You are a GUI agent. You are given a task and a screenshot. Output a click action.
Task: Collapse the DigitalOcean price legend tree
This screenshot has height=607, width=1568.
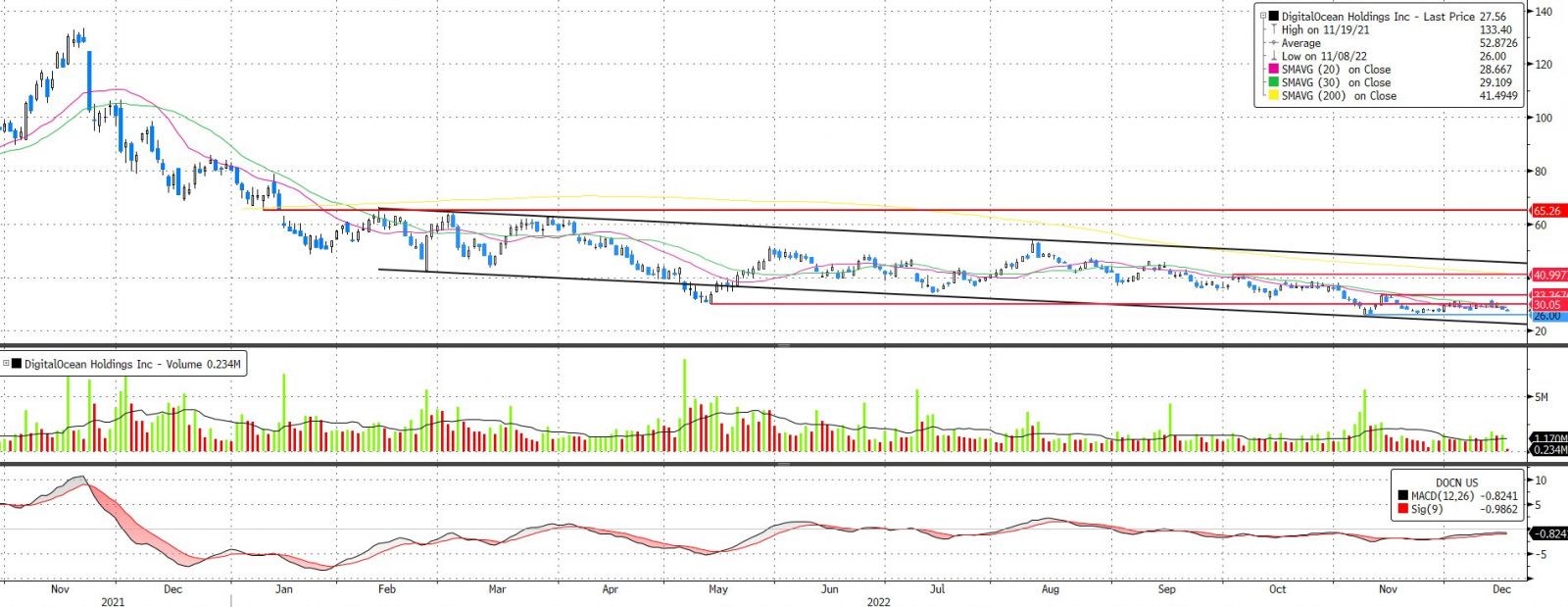point(1263,17)
